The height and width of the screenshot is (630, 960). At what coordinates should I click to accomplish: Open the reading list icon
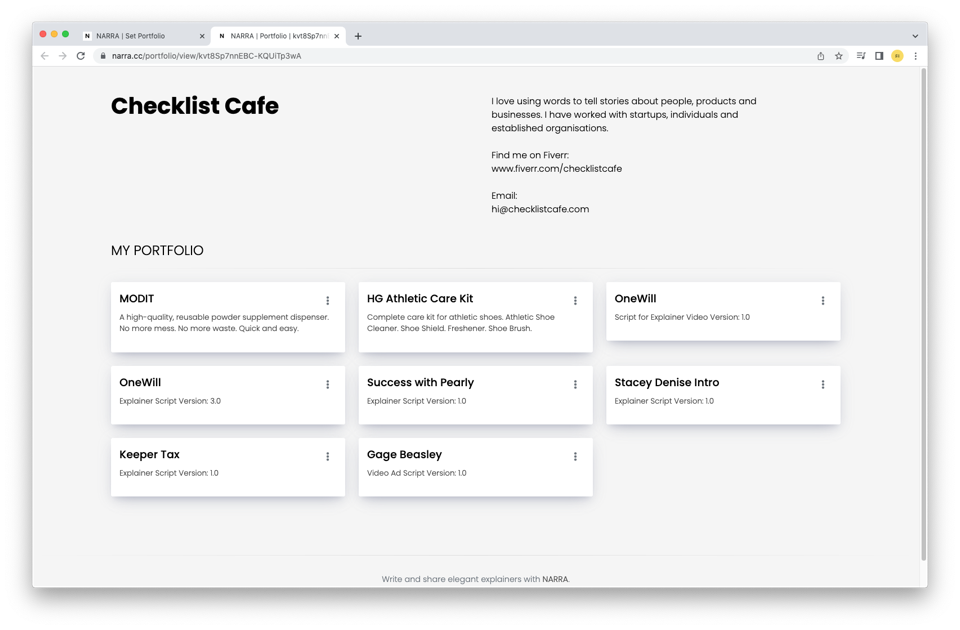(x=861, y=56)
